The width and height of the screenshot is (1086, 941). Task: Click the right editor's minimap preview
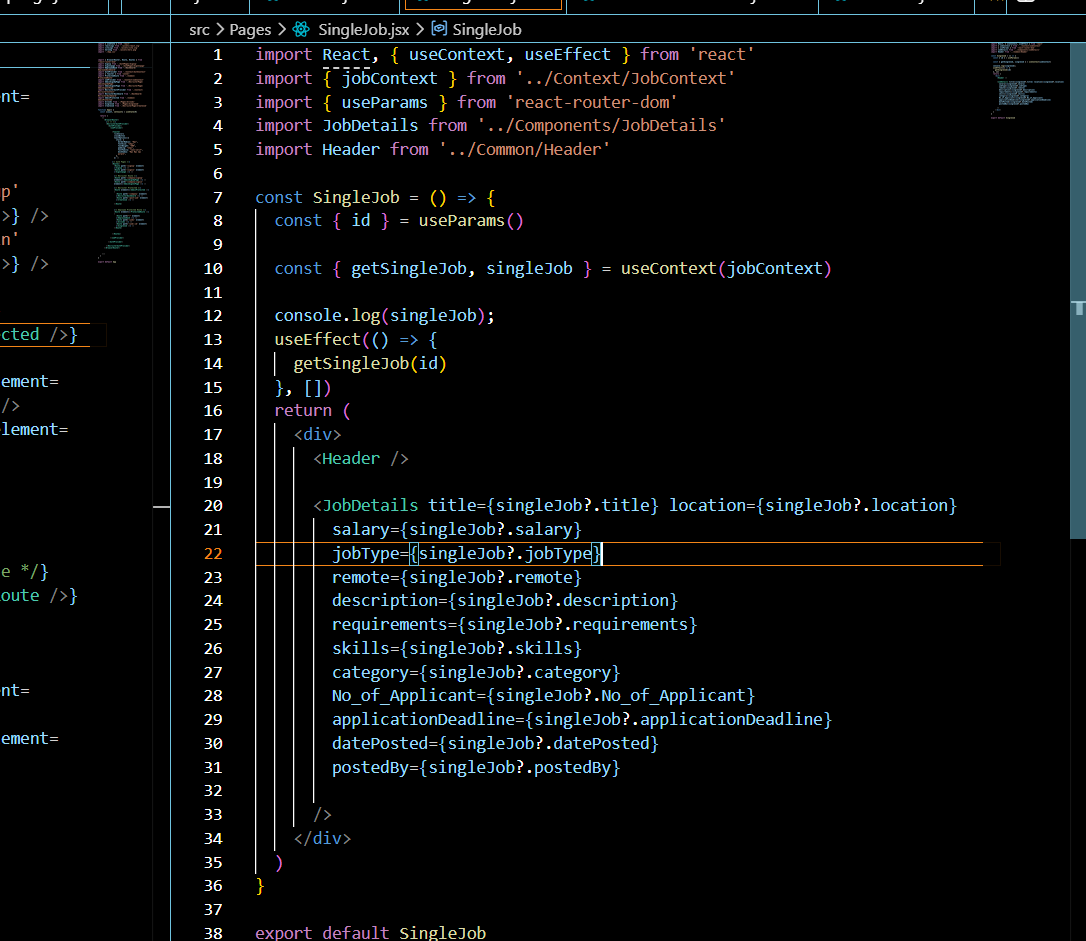point(1028,82)
